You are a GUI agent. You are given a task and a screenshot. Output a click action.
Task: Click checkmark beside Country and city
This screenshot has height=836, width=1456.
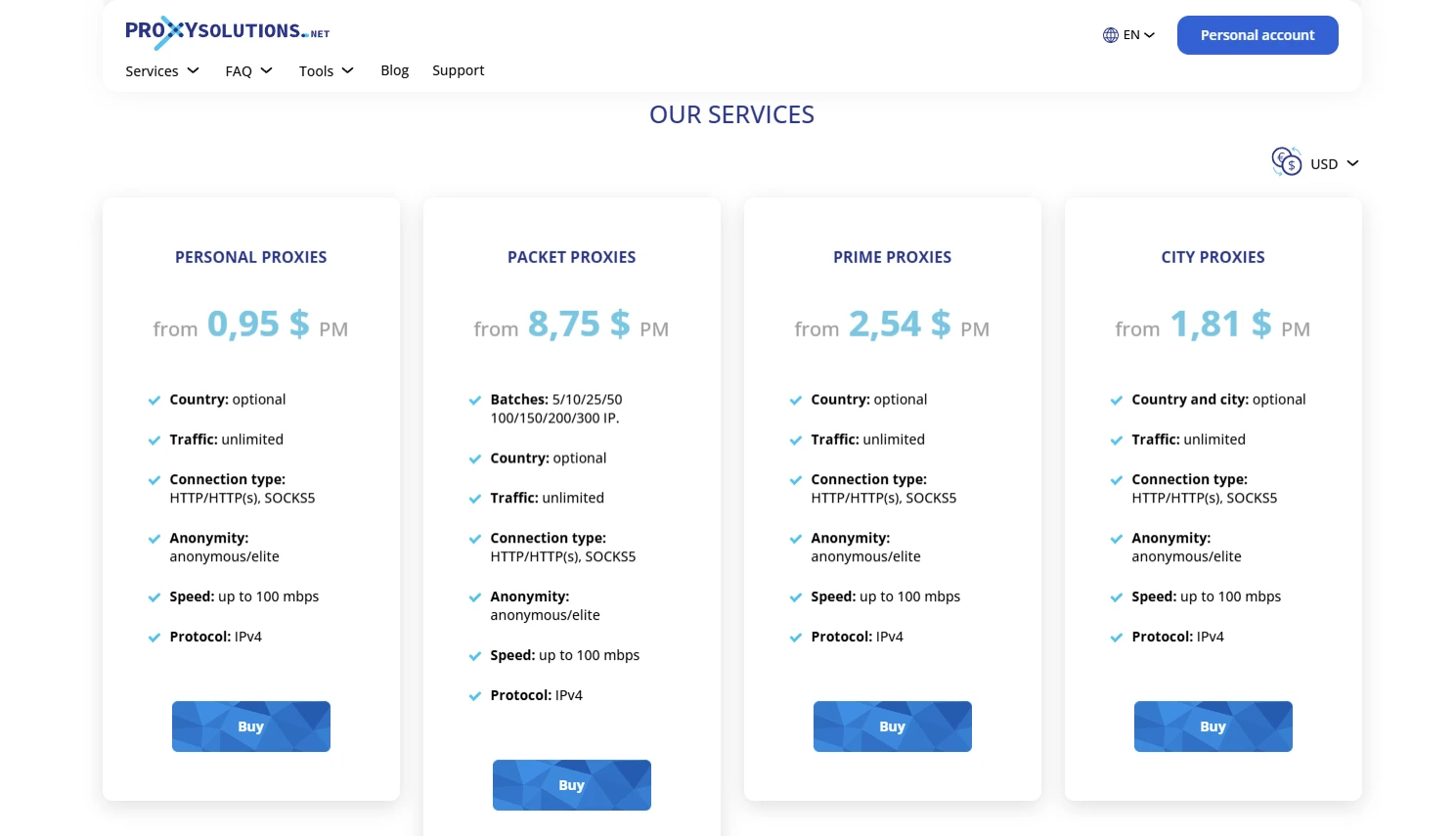point(1117,400)
